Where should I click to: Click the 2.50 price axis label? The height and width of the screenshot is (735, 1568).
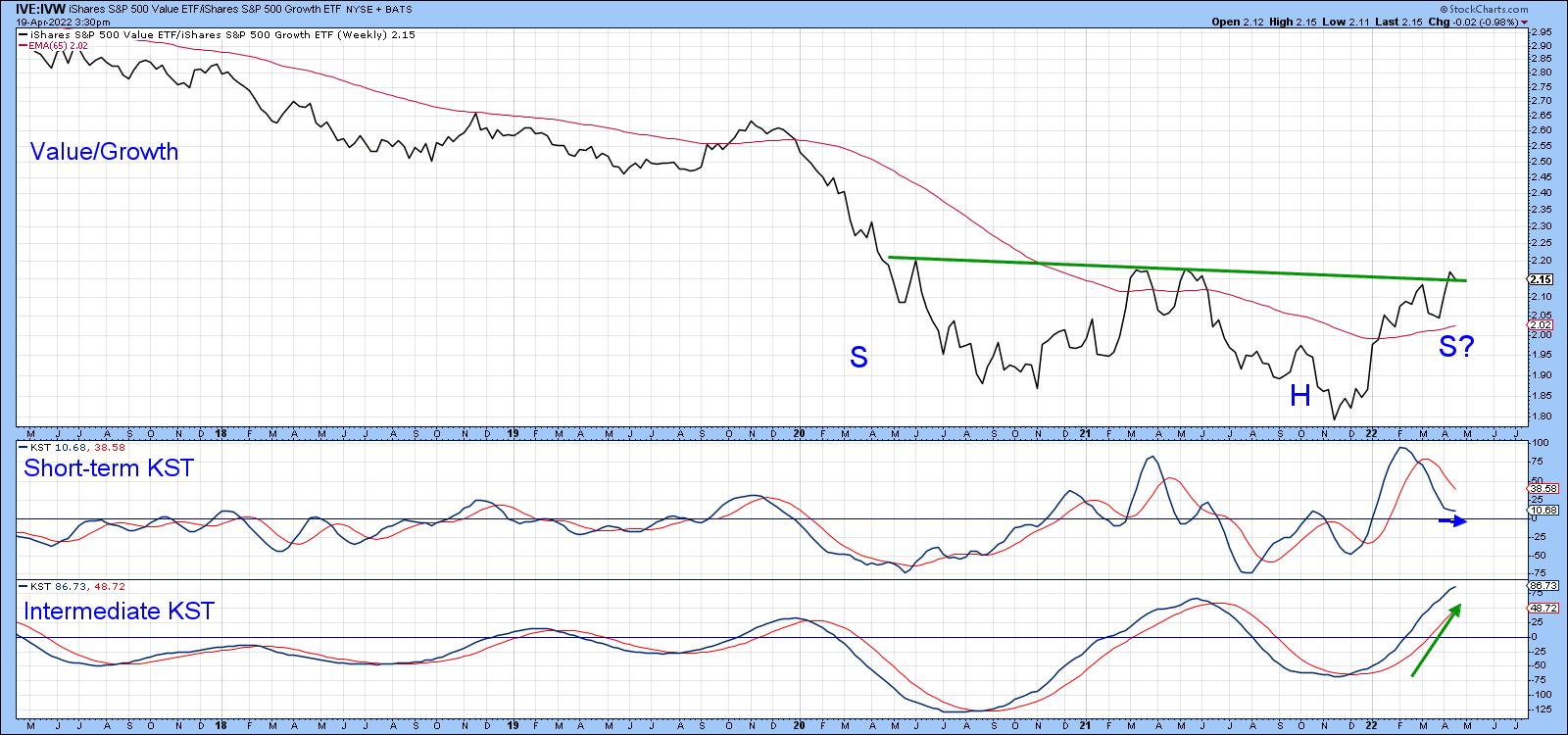coord(1543,162)
